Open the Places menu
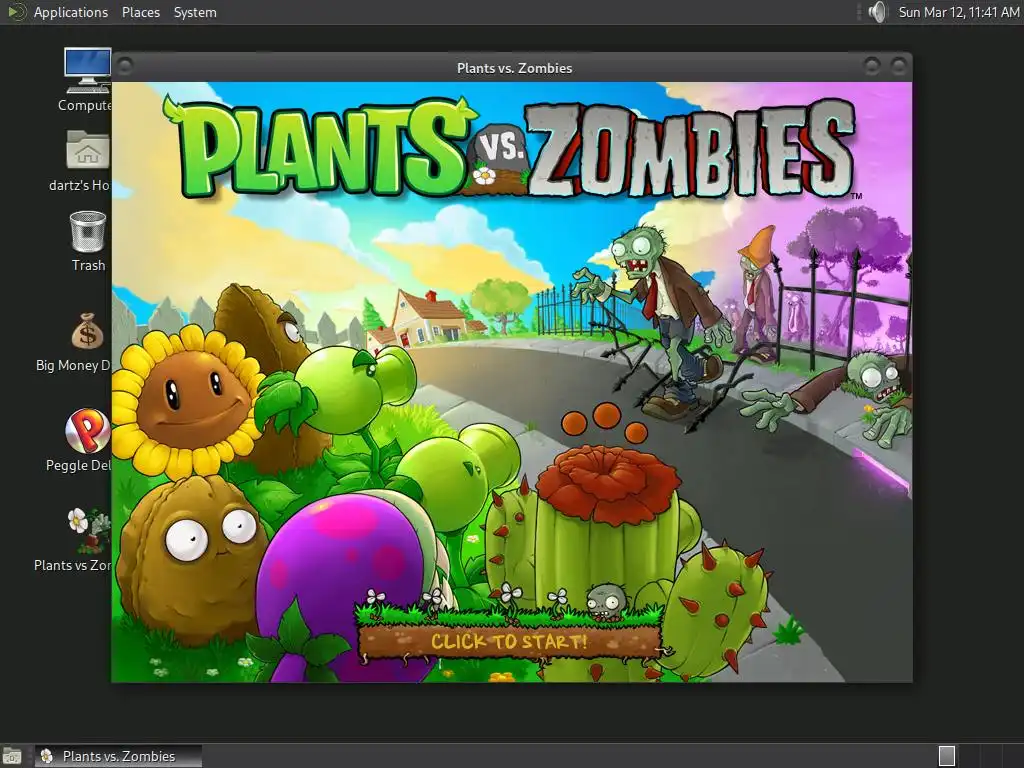Viewport: 1024px width, 768px height. pos(140,12)
